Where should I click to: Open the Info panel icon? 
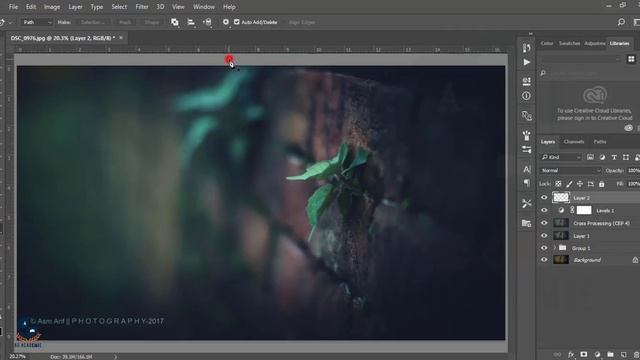coord(527,96)
